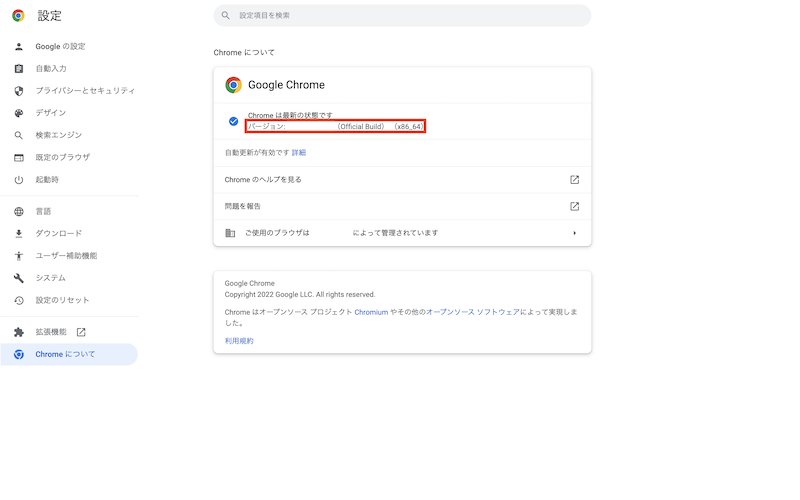Click the person icon for Google の設定
Image resolution: width=800 pixels, height=500 pixels.
tap(19, 46)
